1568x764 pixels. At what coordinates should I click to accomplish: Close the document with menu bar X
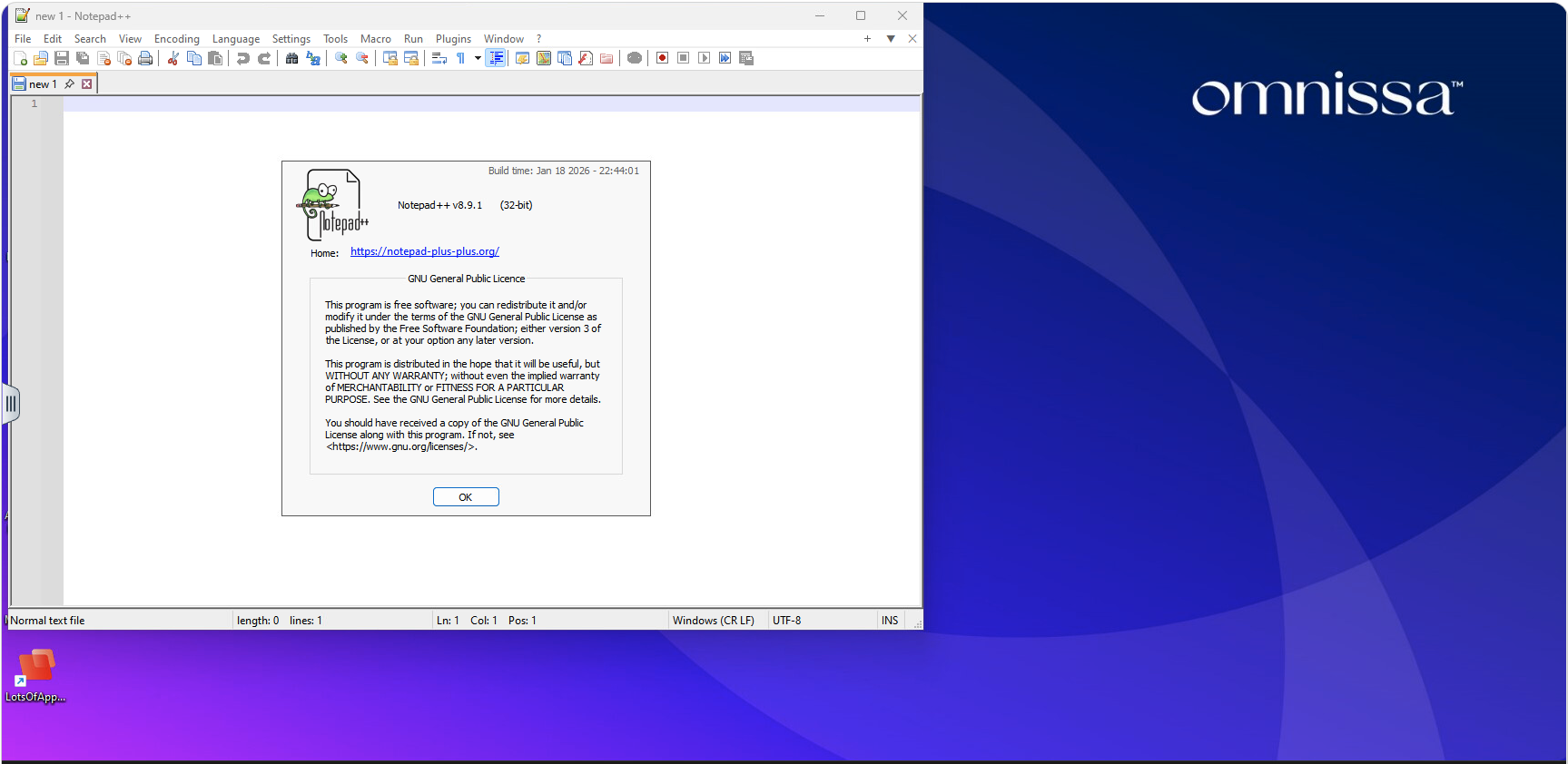tap(912, 39)
